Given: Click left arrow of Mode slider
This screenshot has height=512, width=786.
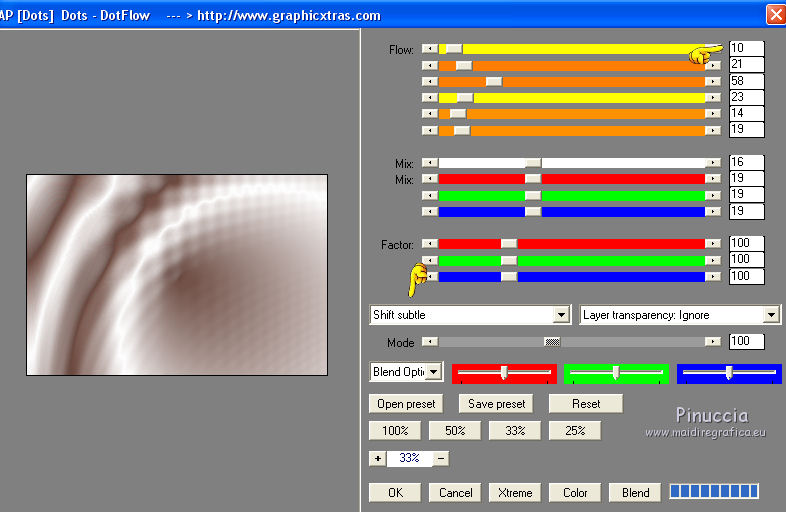Looking at the screenshot, I should coord(430,342).
